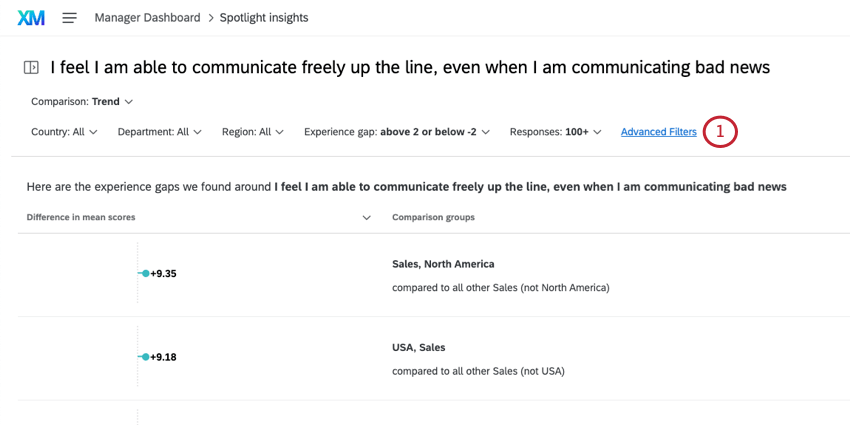
Task: Click the Advanced Filters link
Action: (658, 132)
